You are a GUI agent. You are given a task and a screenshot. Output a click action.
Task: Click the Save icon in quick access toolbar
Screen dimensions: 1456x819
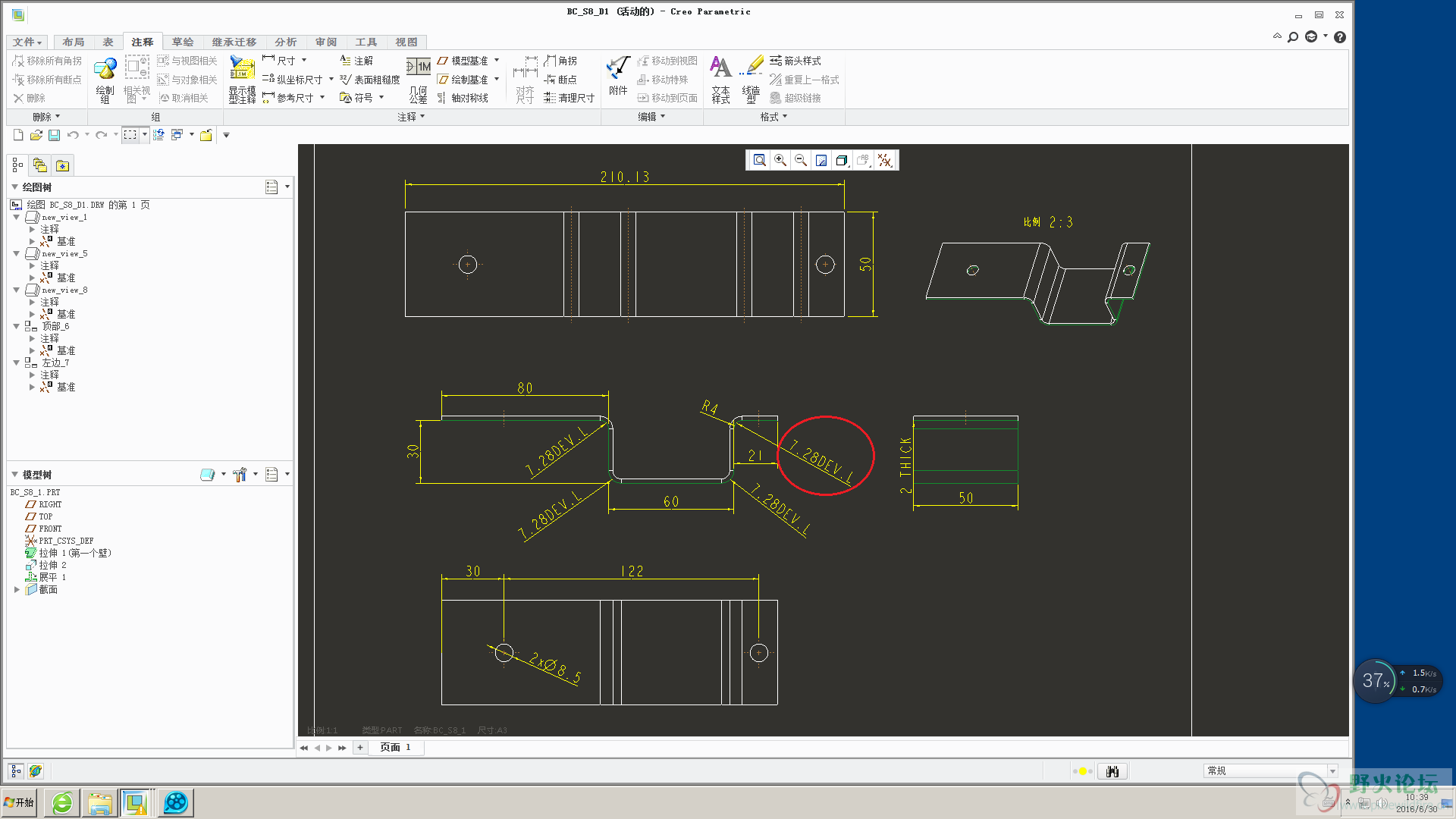[x=54, y=135]
